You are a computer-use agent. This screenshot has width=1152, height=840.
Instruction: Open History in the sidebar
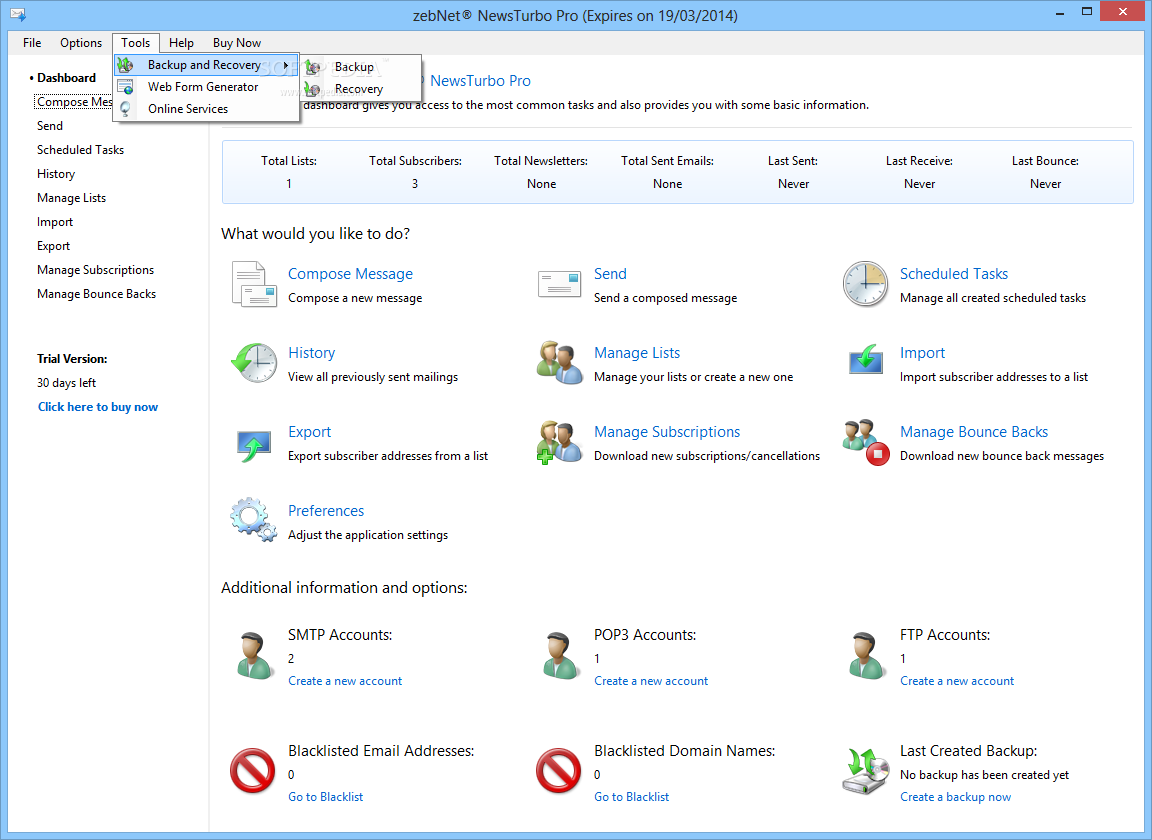coord(56,174)
